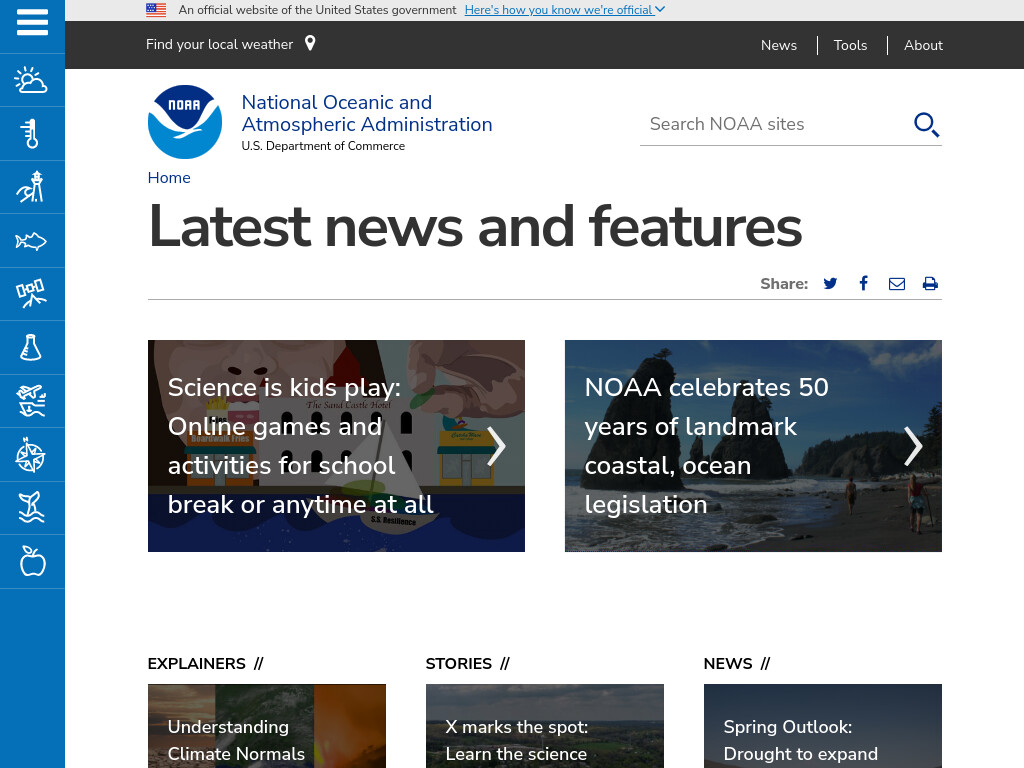
Task: Print page using printer icon
Action: [930, 283]
